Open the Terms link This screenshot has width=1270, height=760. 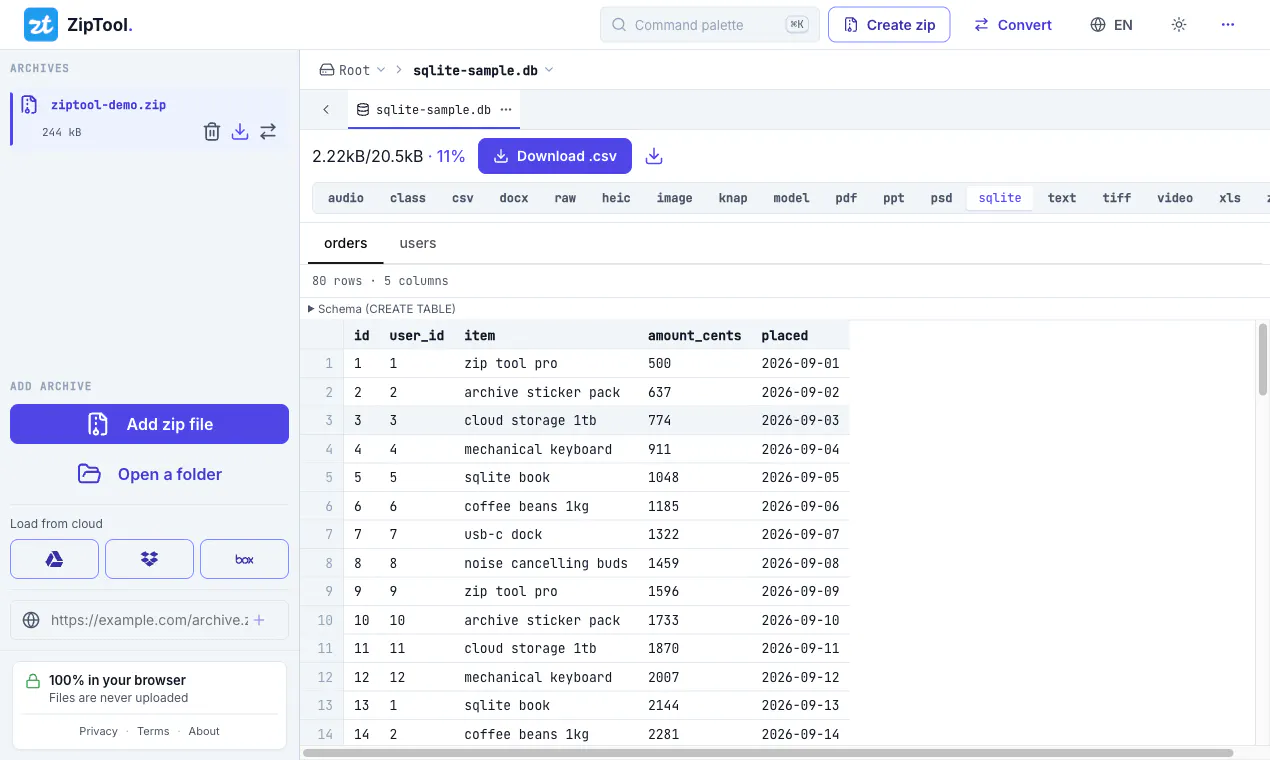click(153, 731)
